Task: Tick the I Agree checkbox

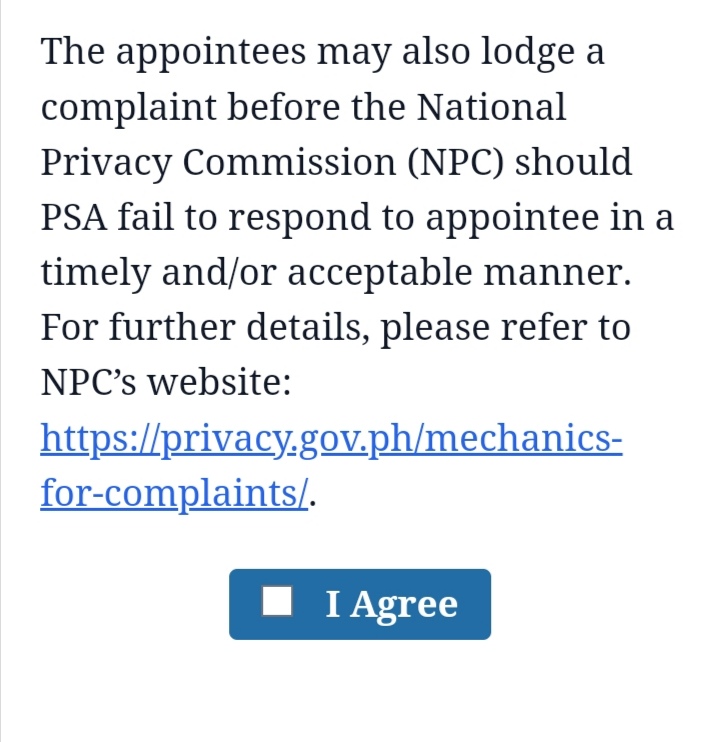Action: [x=277, y=601]
